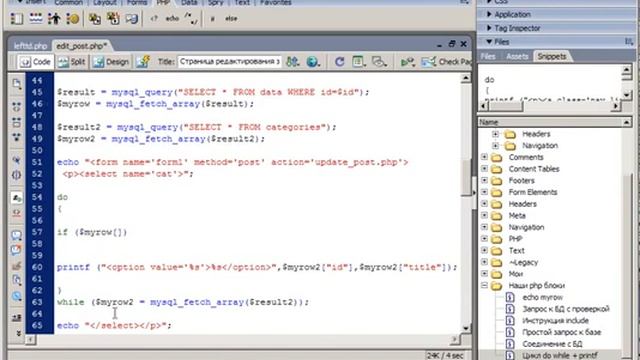640x360 pixels.
Task: Expand the Form Elements snippets folder
Action: (x=484, y=192)
